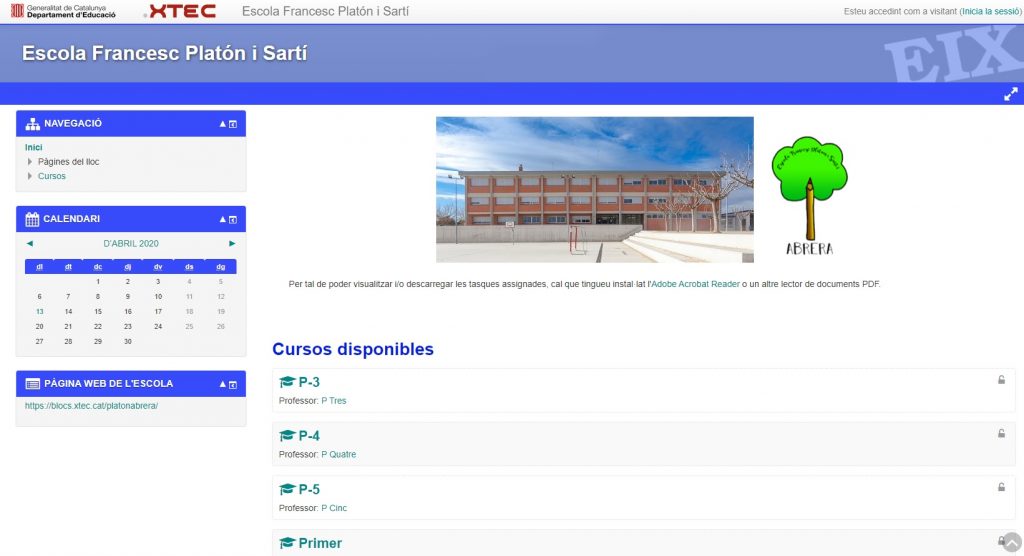Collapse the Pàgina web de l'escola block
The image size is (1024, 556).
point(223,384)
